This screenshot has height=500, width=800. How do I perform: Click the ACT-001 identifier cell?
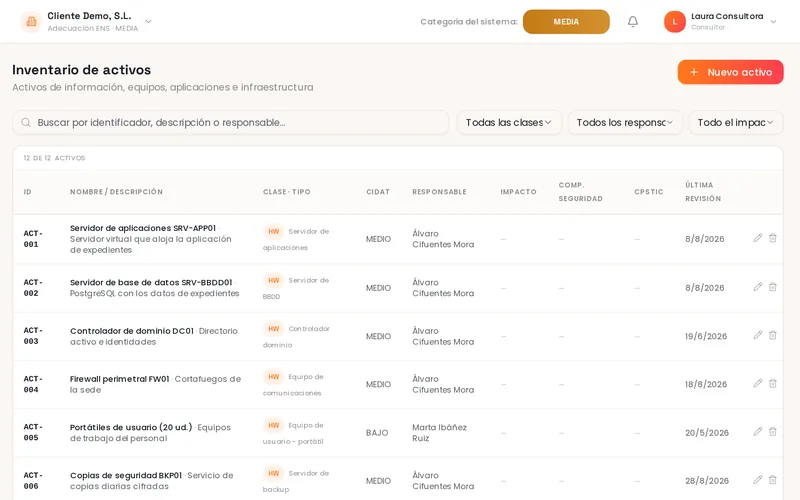[33, 239]
